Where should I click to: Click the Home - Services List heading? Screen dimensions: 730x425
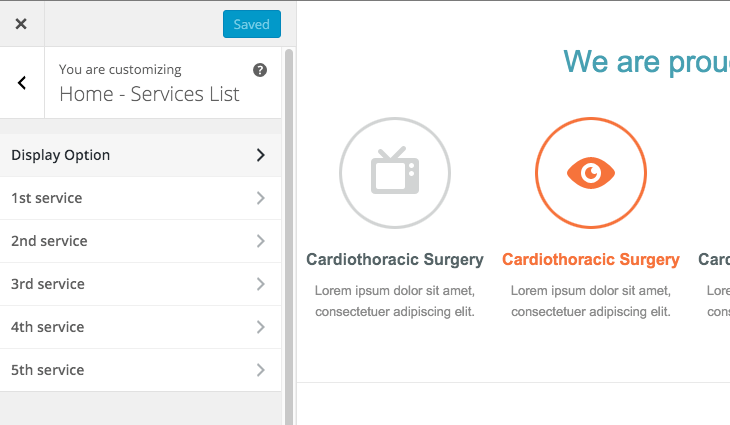(x=150, y=94)
